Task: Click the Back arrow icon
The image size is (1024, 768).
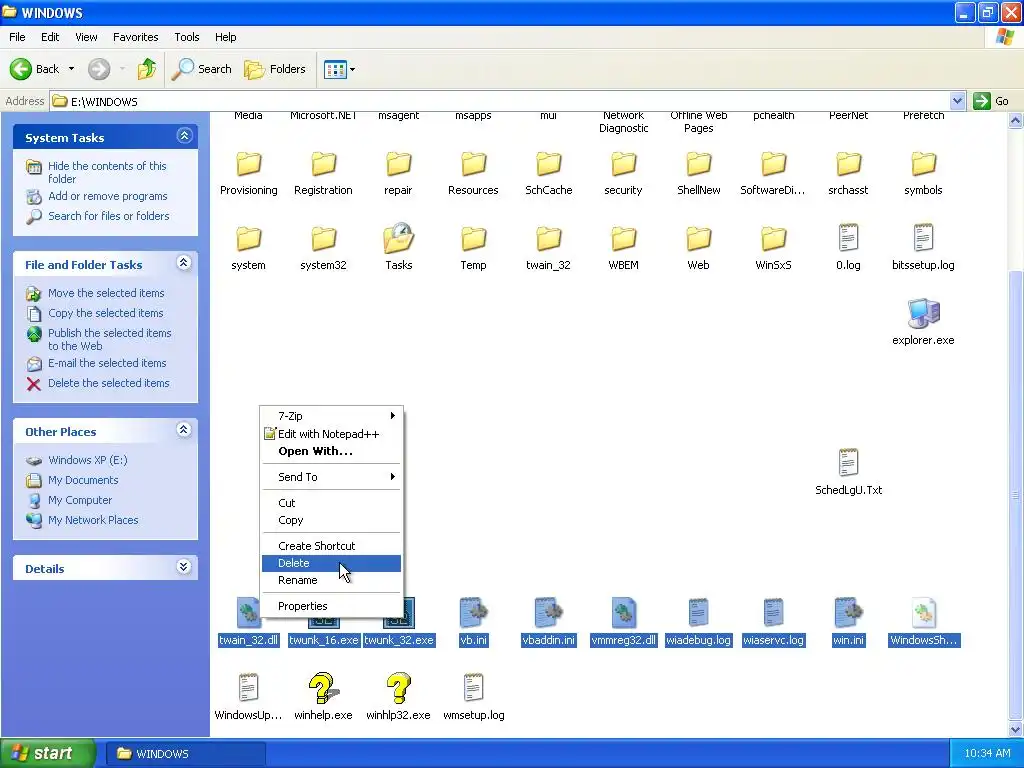Action: click(20, 69)
